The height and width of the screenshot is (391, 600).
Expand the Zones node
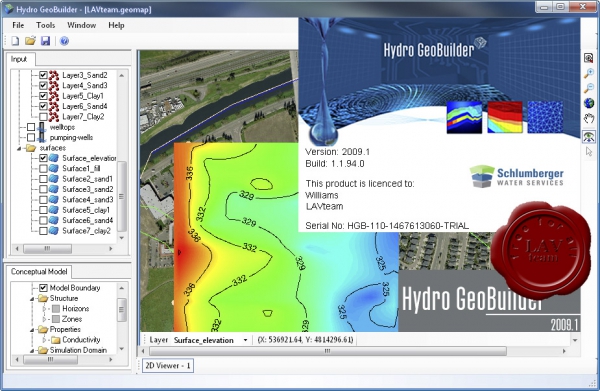pyautogui.click(x=45, y=319)
